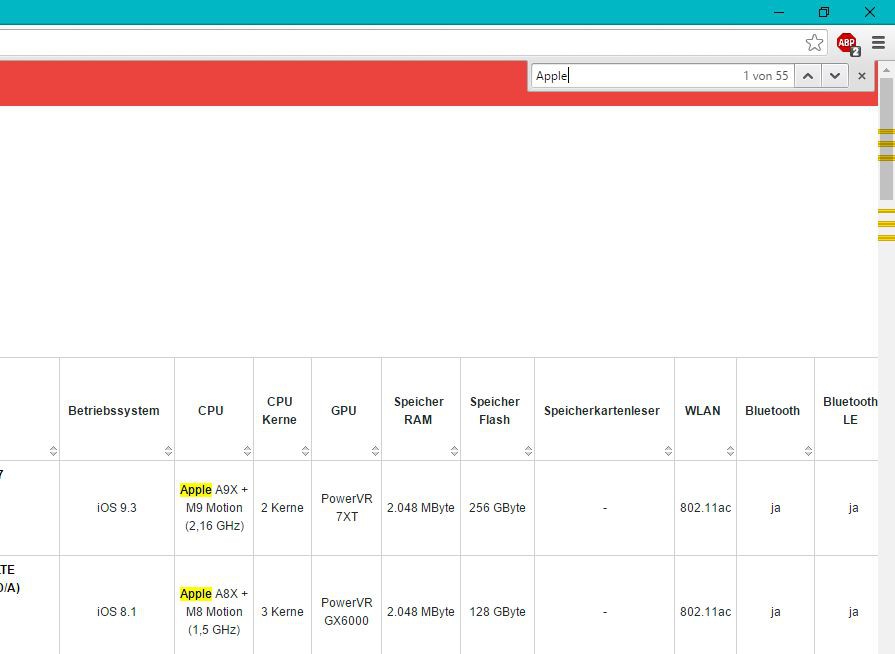Restore down the browser window

pyautogui.click(x=824, y=12)
